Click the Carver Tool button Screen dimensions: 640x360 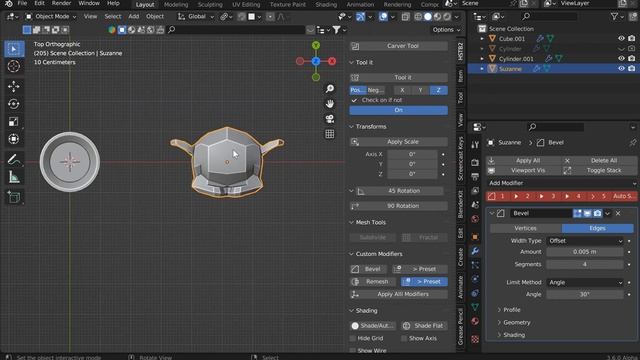coord(398,46)
